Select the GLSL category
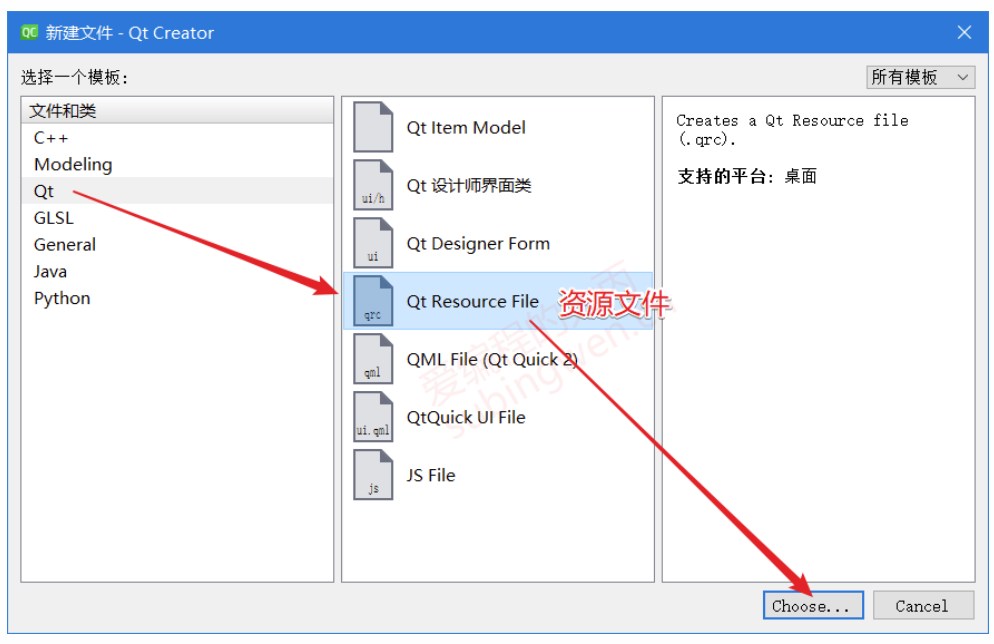 (177, 217)
